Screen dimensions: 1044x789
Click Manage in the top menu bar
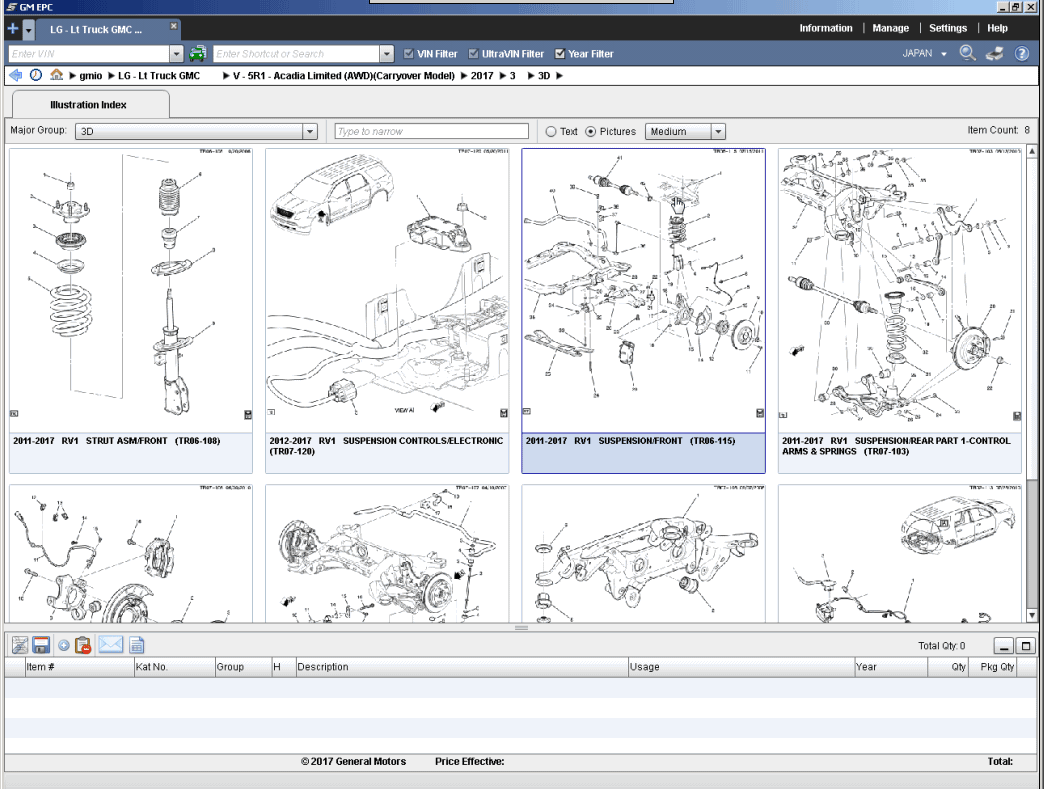pyautogui.click(x=890, y=27)
